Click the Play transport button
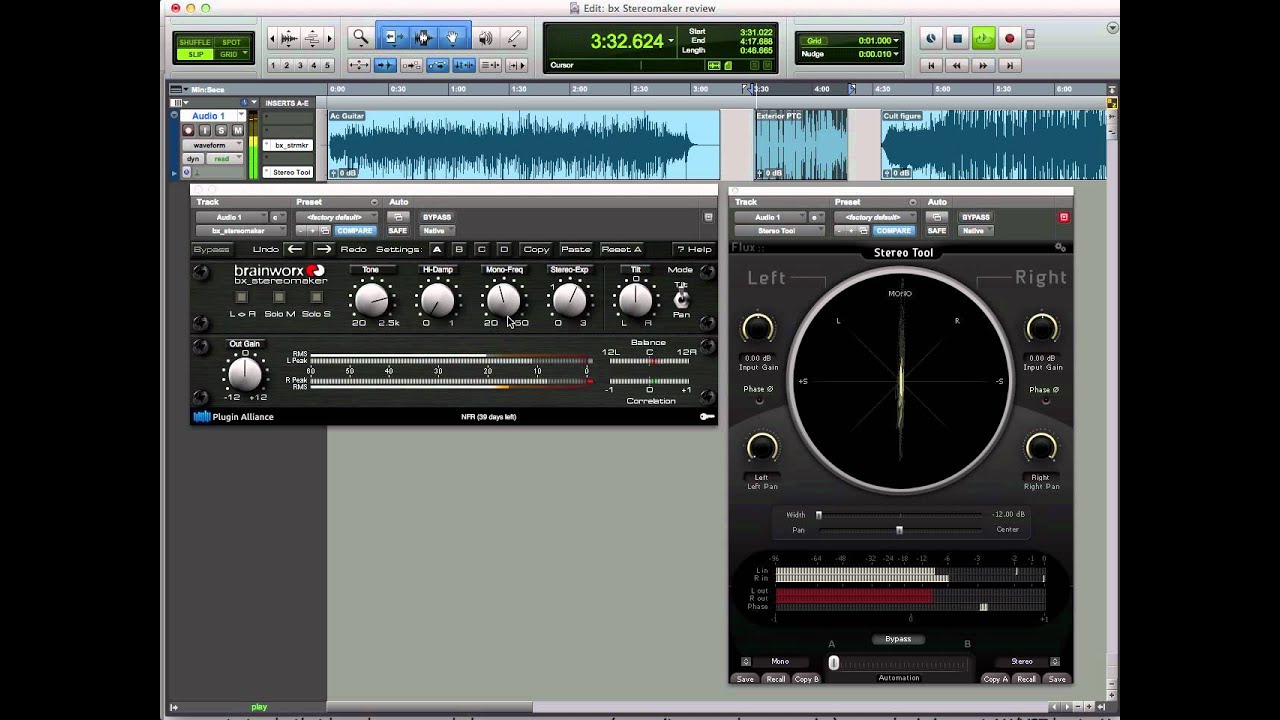This screenshot has width=1280, height=720. click(983, 39)
